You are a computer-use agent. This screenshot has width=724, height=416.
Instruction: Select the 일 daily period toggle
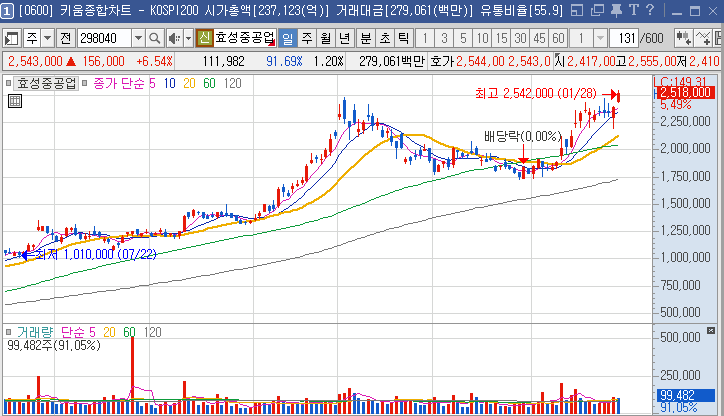[x=287, y=38]
